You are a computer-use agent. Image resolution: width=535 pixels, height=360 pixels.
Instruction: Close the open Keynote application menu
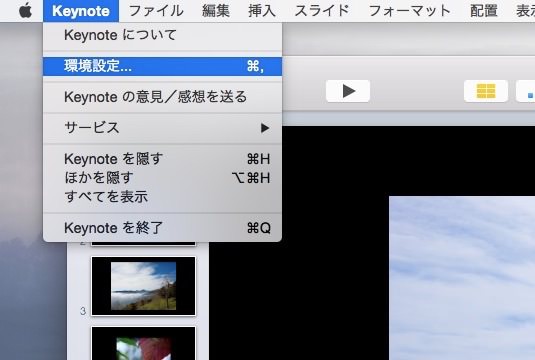point(81,11)
